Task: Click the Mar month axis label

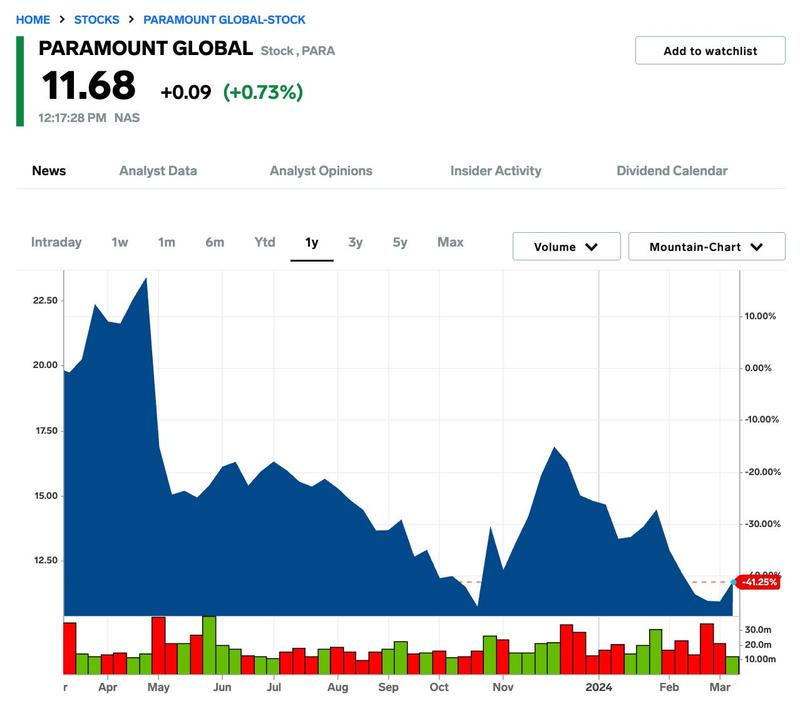Action: point(720,688)
